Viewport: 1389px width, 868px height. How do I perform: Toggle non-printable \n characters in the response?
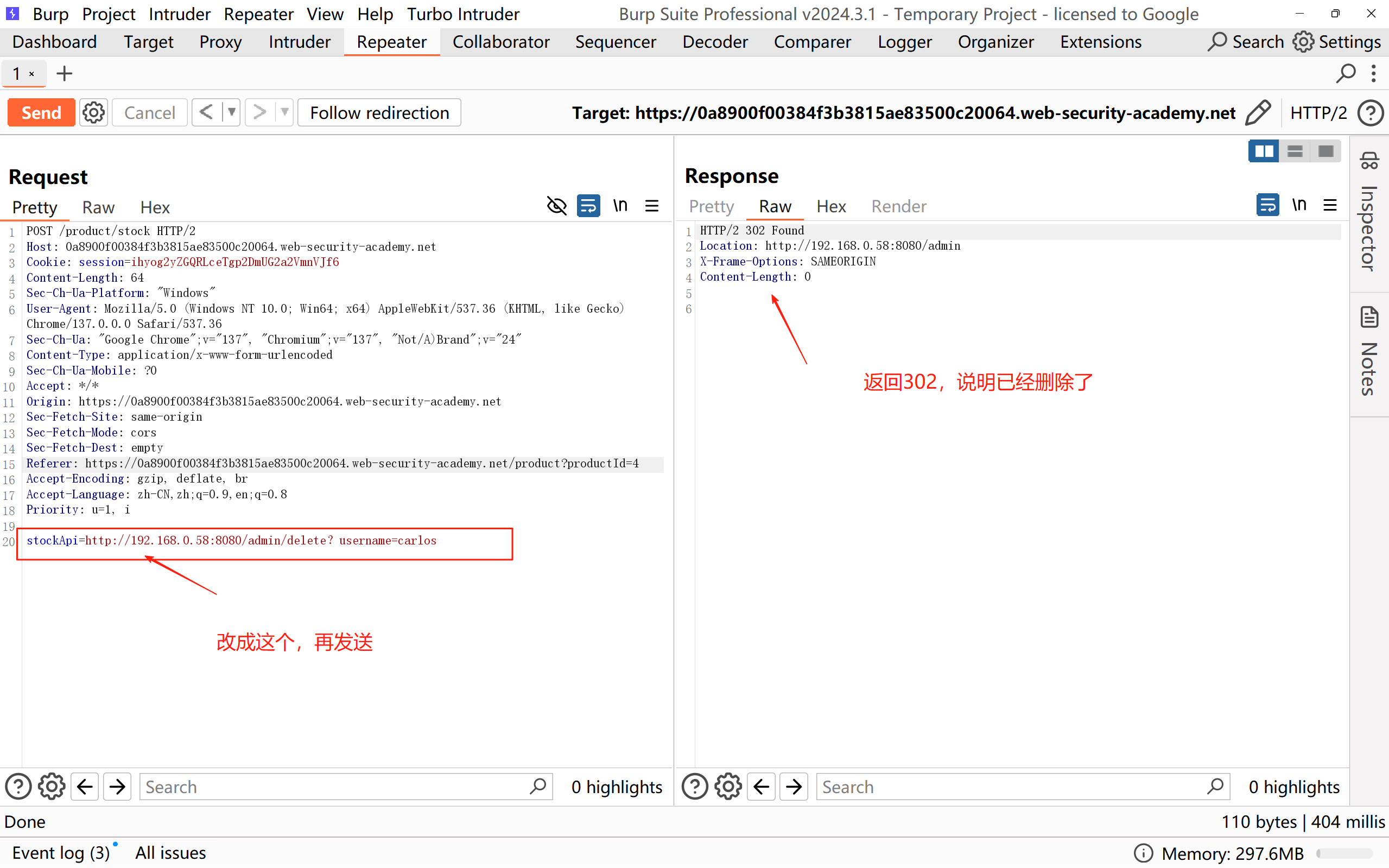coord(1299,205)
